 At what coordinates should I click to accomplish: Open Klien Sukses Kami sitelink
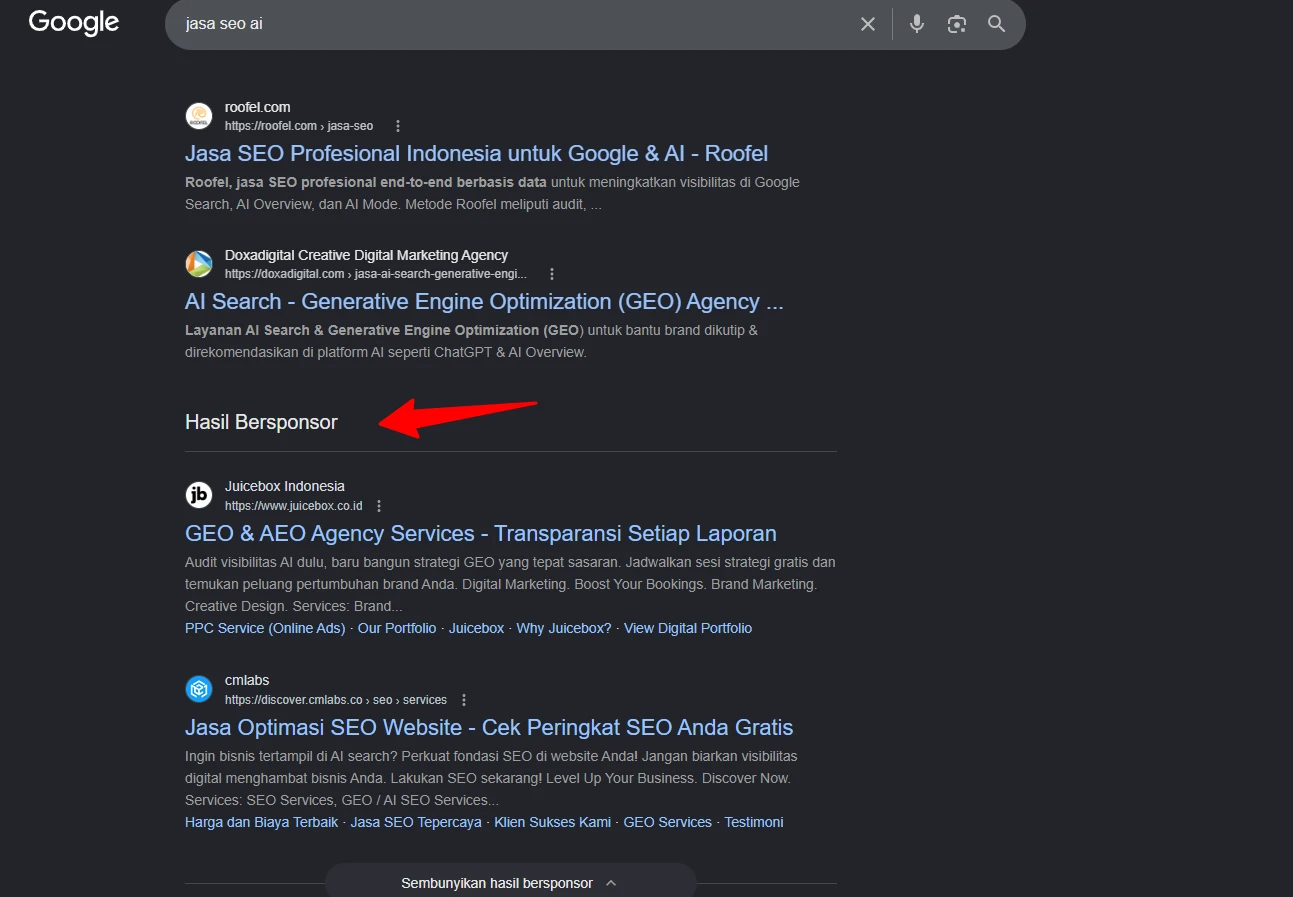(x=552, y=822)
